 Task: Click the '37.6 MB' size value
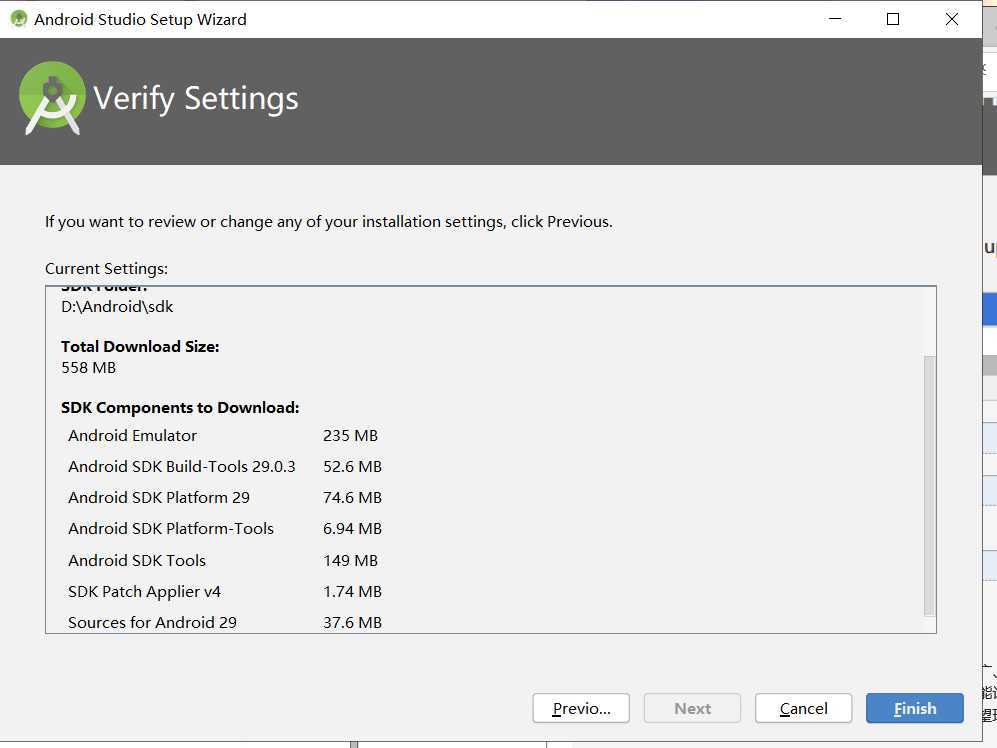[x=352, y=623]
